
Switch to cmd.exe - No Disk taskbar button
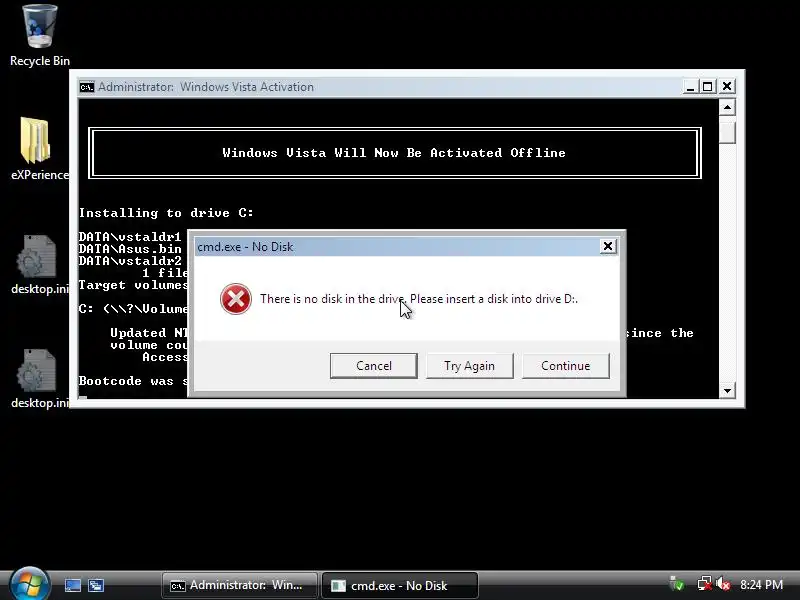[x=400, y=585]
